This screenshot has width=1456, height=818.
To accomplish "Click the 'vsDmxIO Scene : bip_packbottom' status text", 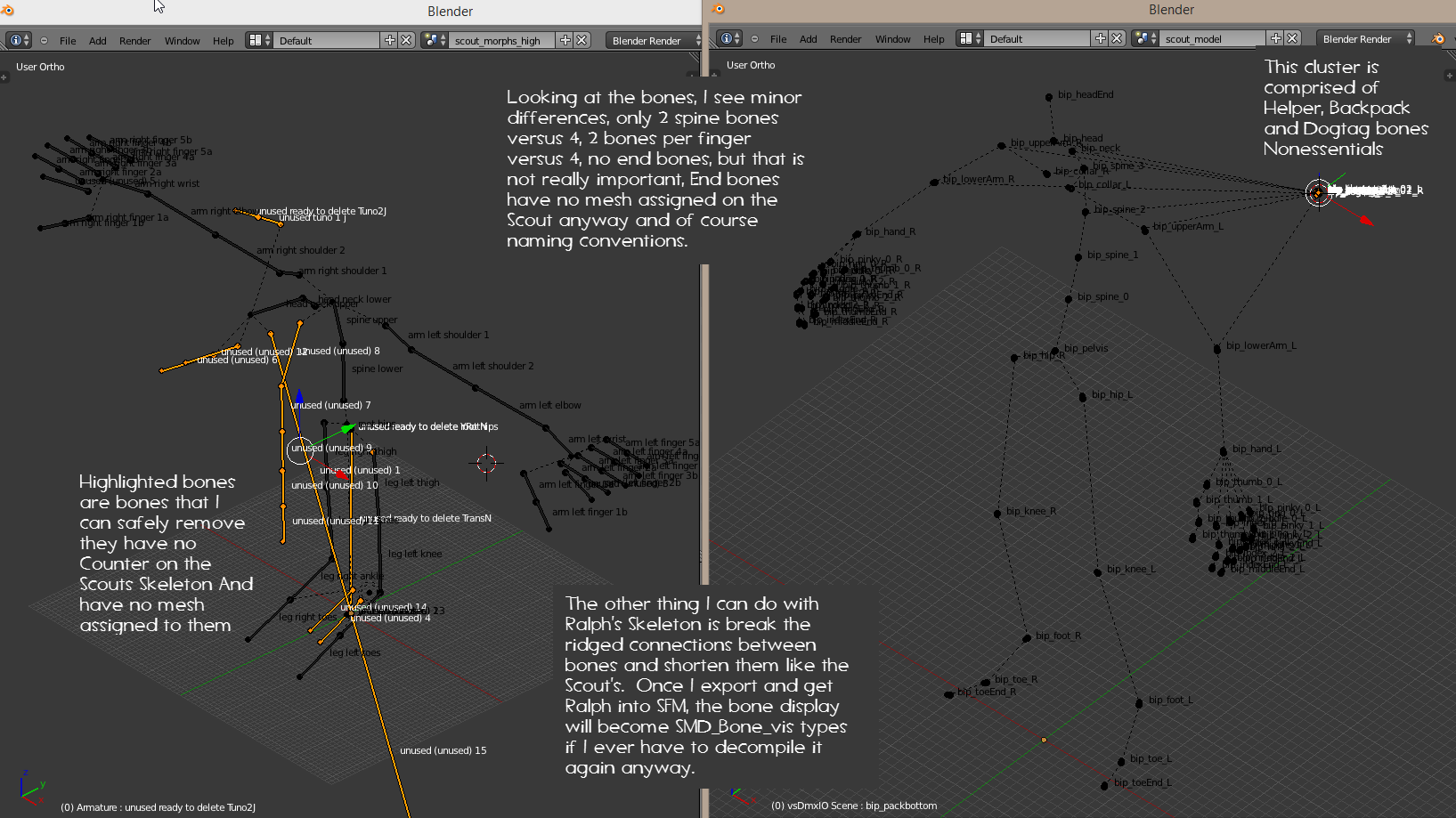I will 854,806.
